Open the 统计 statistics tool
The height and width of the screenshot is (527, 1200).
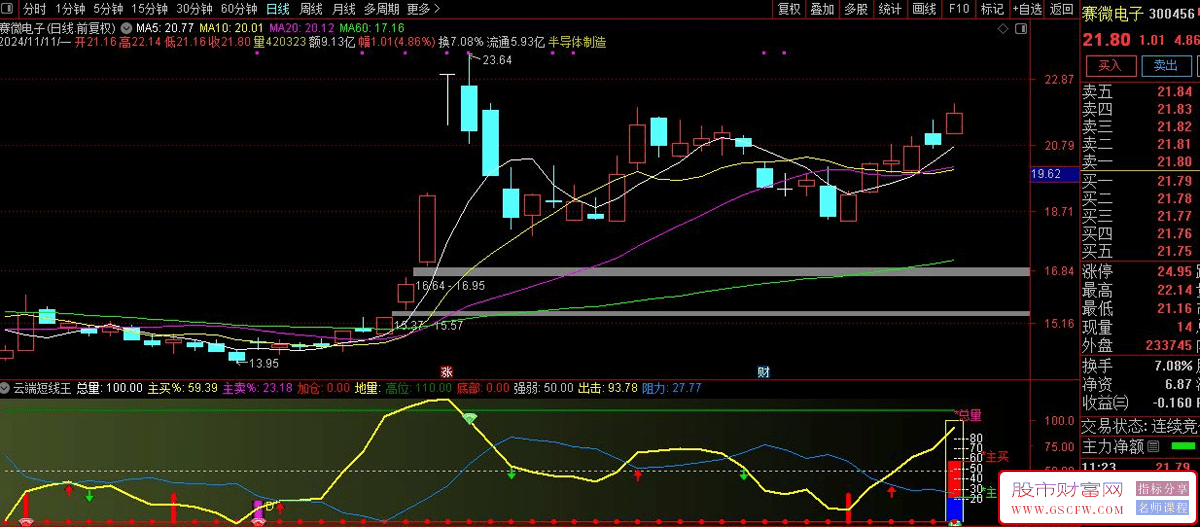(x=890, y=9)
